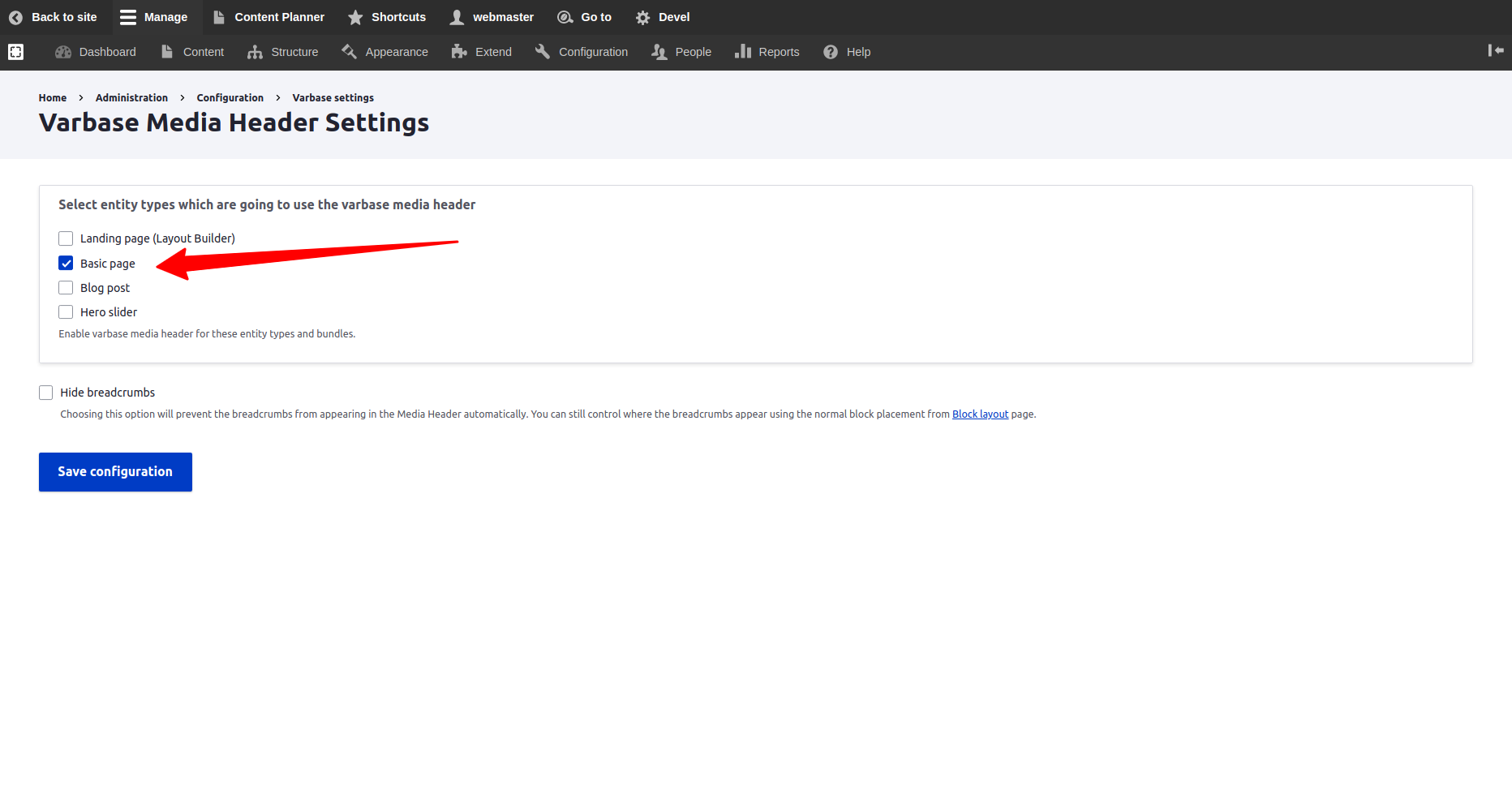The width and height of the screenshot is (1512, 790).
Task: Click the Go to search icon
Action: pyautogui.click(x=565, y=17)
